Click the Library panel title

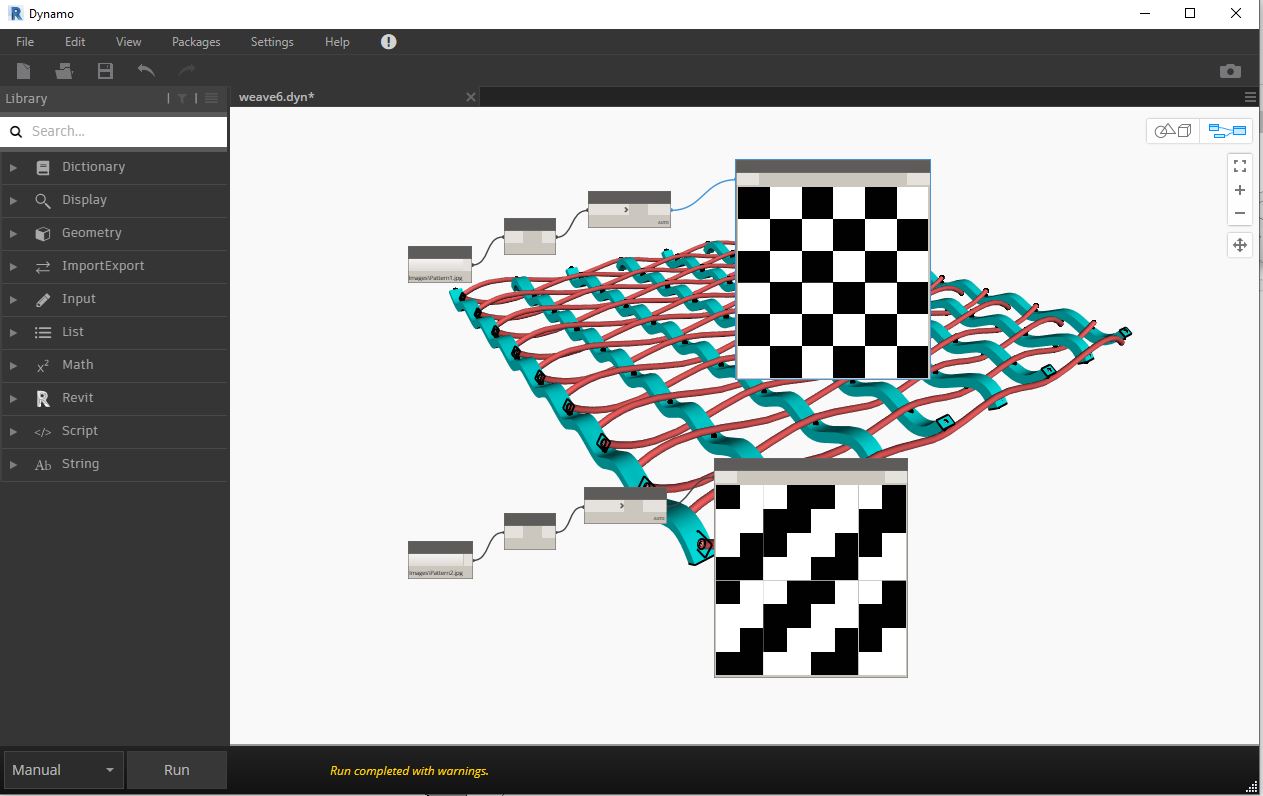pos(26,98)
